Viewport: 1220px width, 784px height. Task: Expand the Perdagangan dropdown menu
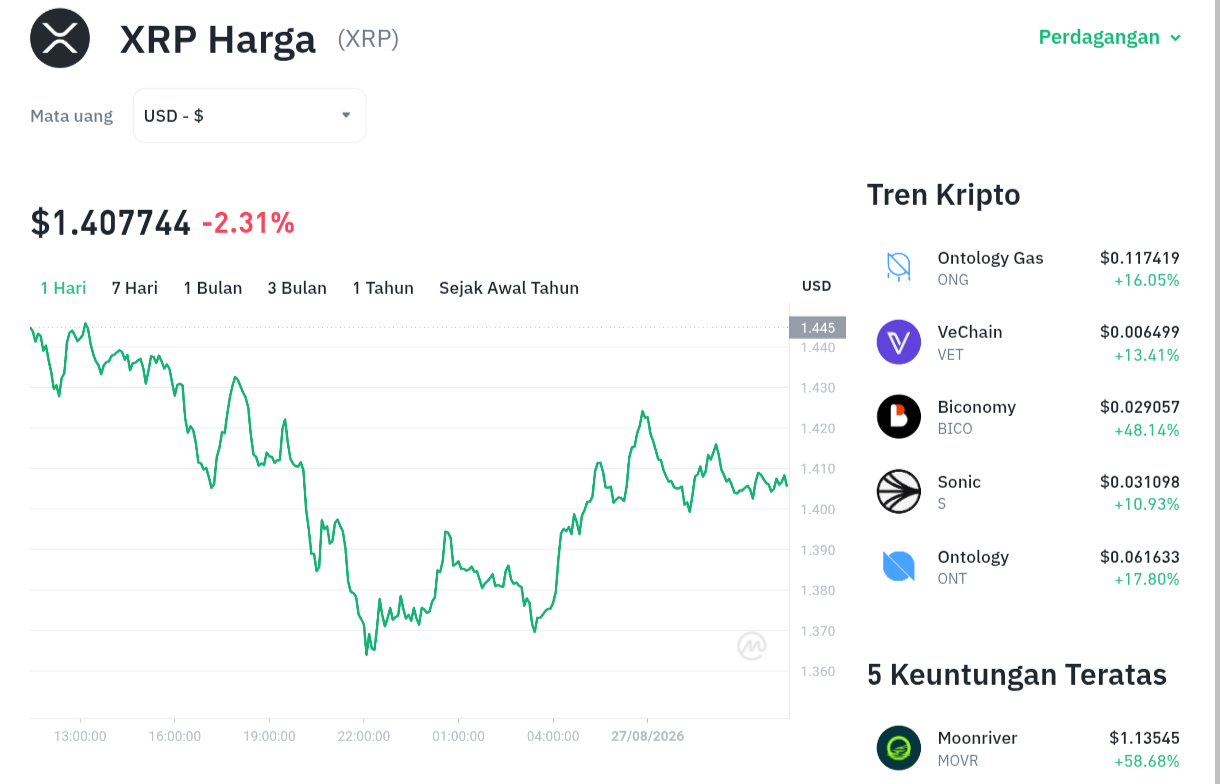[x=1110, y=37]
